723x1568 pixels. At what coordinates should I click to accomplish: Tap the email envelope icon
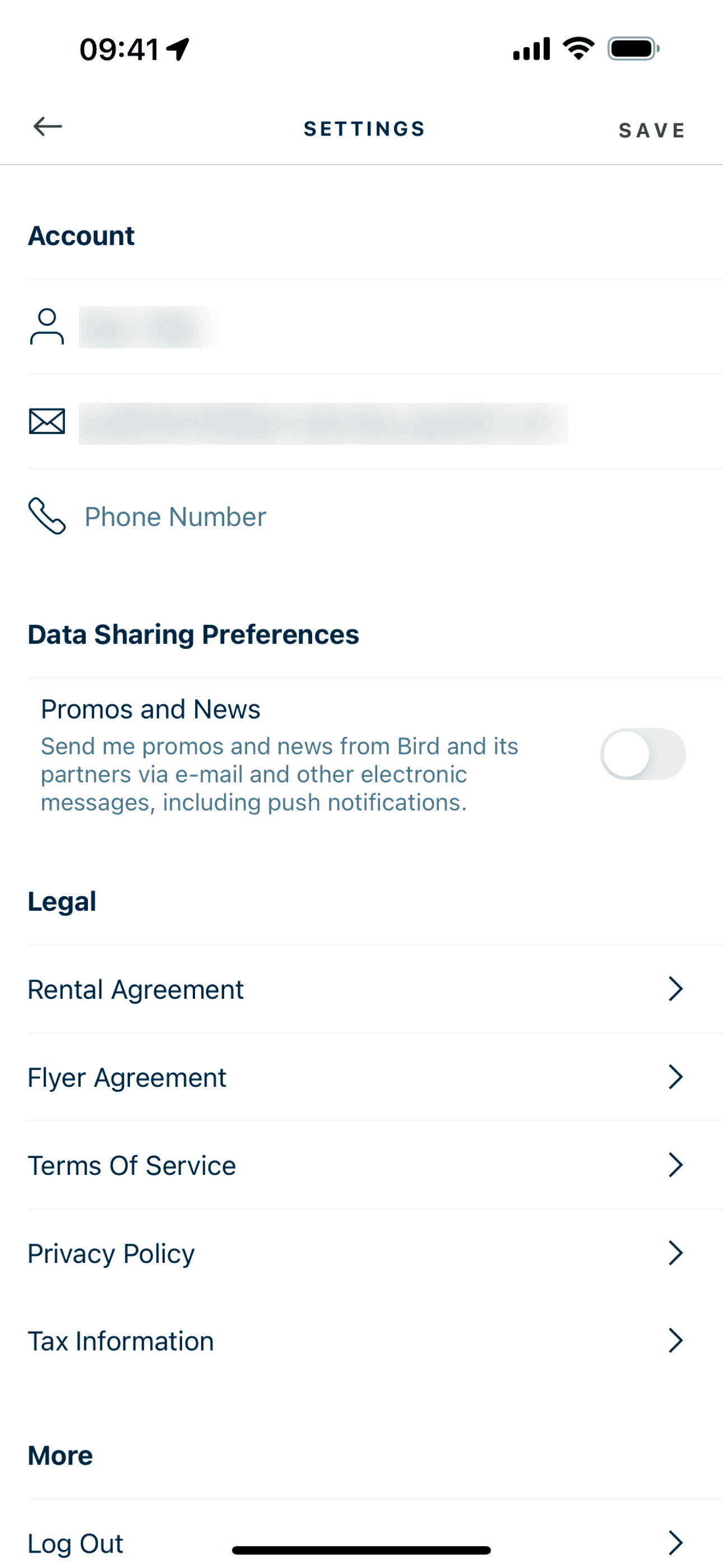pyautogui.click(x=47, y=421)
